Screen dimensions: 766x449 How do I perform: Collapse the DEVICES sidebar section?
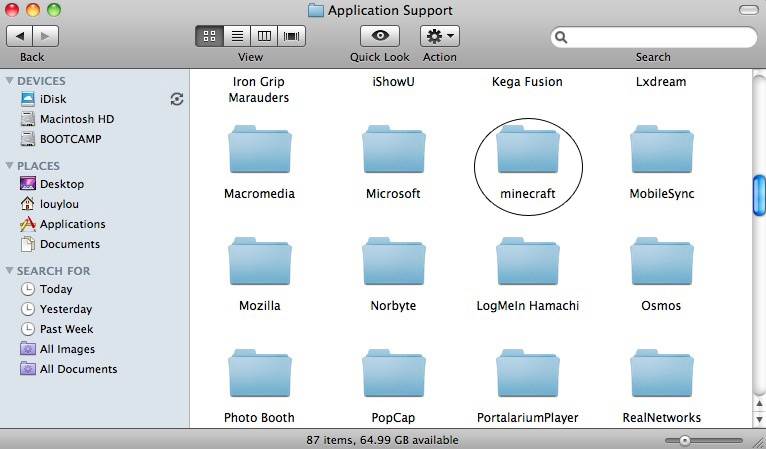point(9,81)
